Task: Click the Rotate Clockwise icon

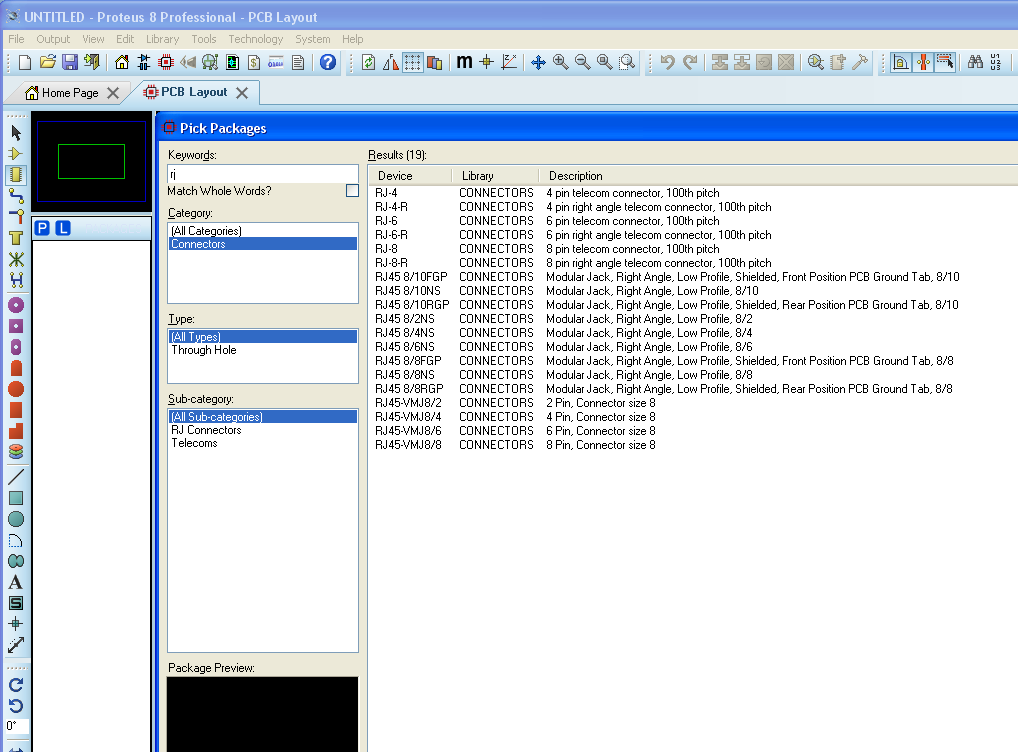Action: click(16, 685)
